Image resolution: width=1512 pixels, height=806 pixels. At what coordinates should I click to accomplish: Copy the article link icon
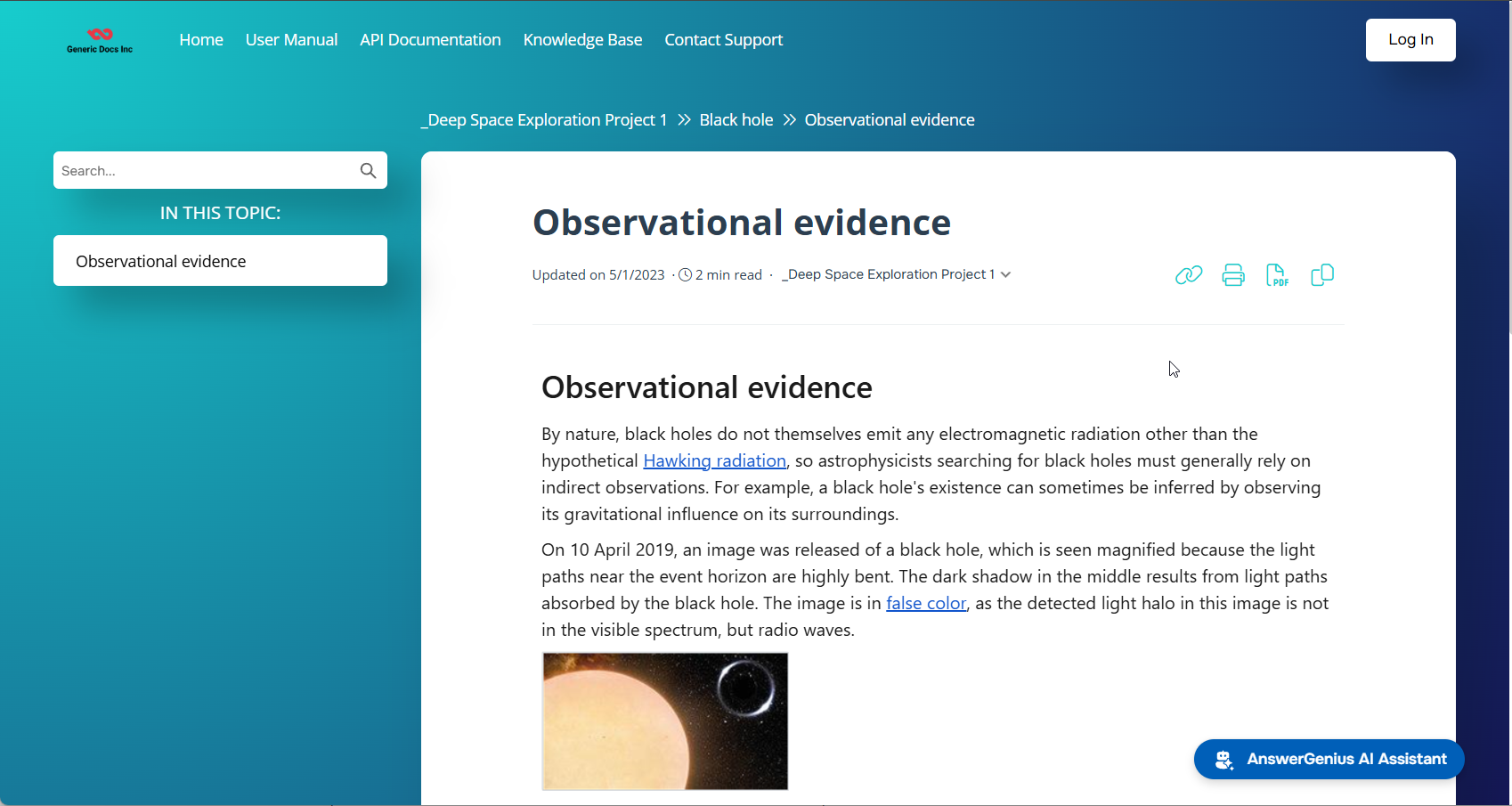coord(1189,275)
